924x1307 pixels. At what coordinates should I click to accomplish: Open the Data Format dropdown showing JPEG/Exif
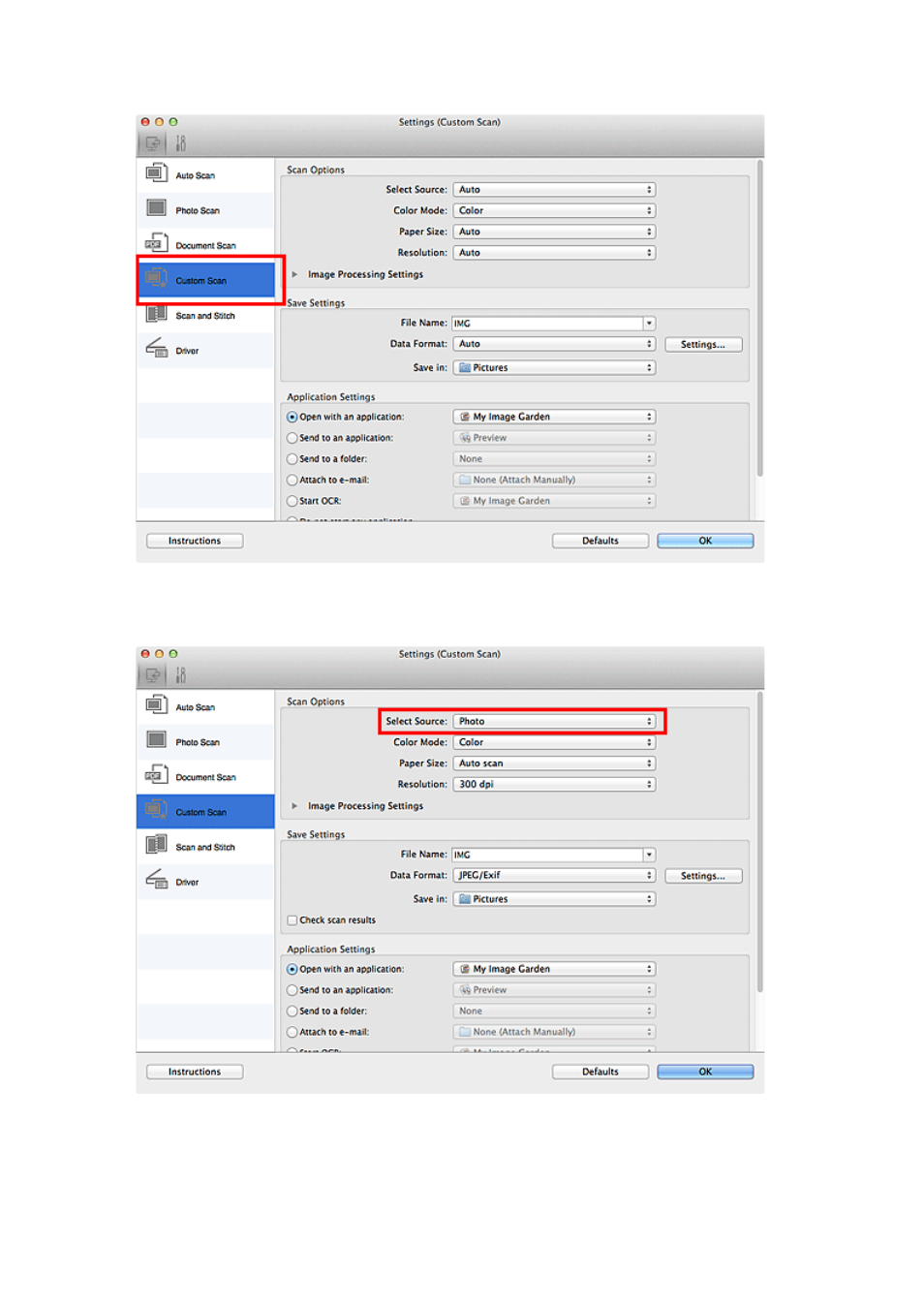point(554,876)
